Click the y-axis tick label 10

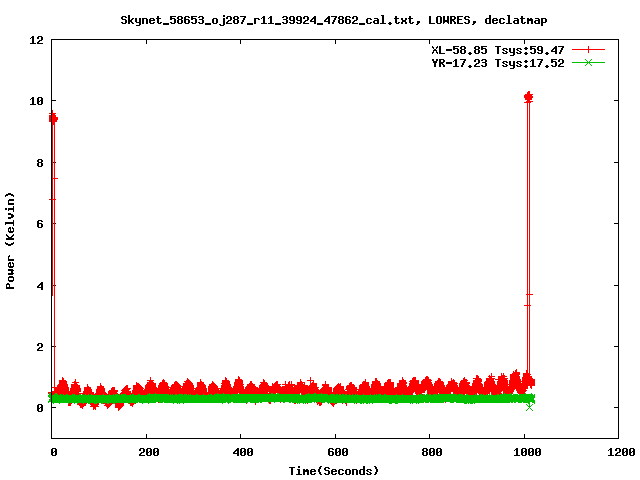37,101
